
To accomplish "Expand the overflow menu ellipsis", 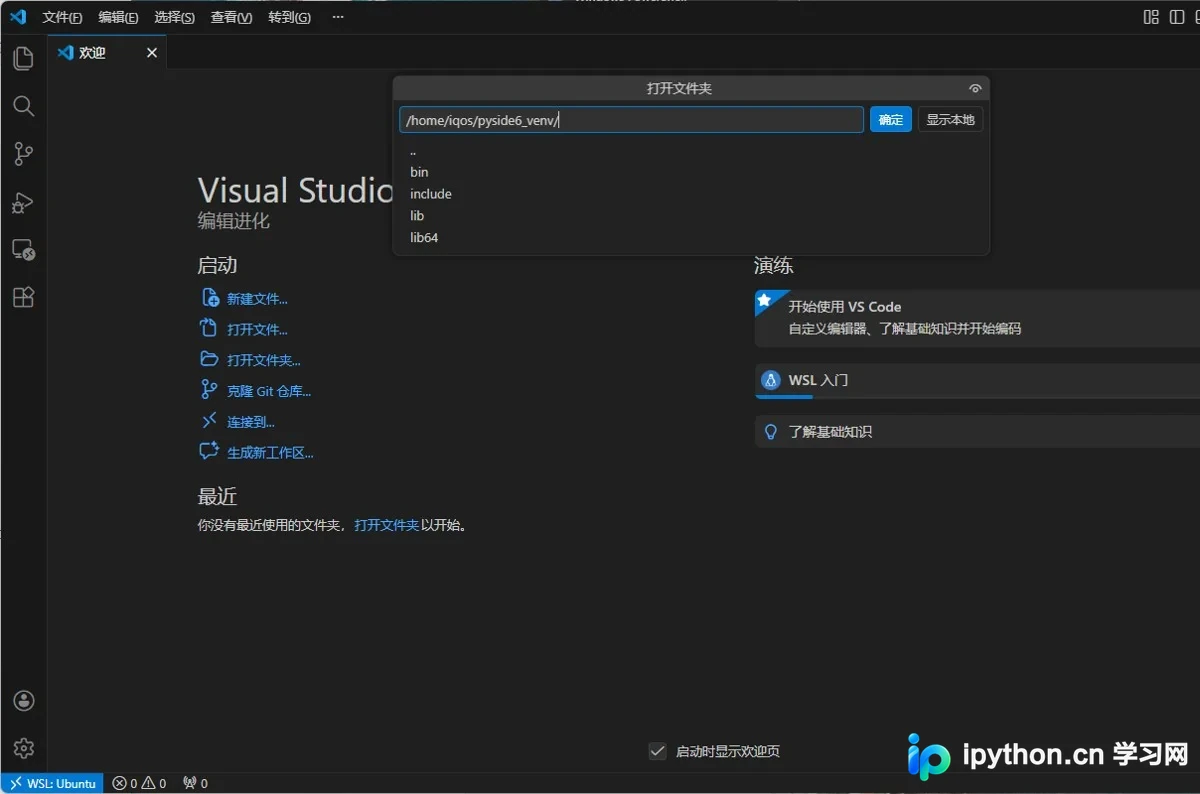I will (x=337, y=17).
